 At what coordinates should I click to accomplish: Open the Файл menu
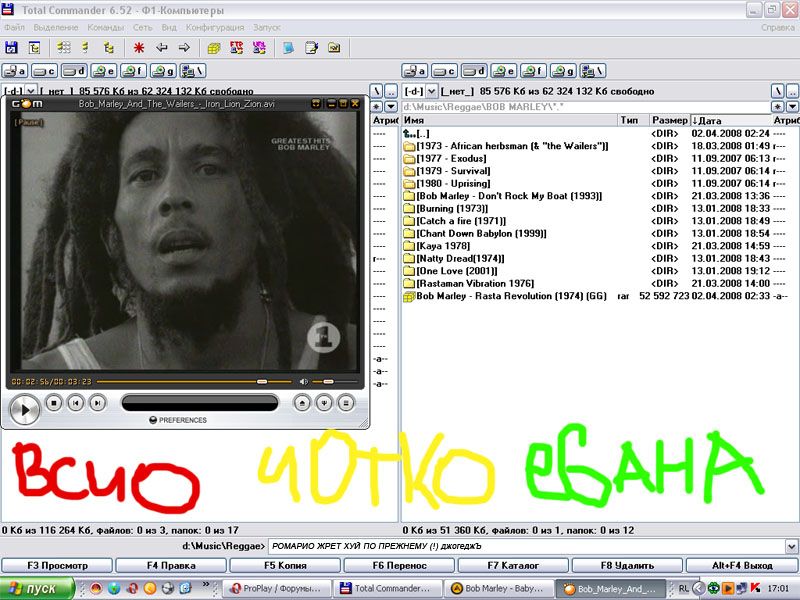point(15,28)
